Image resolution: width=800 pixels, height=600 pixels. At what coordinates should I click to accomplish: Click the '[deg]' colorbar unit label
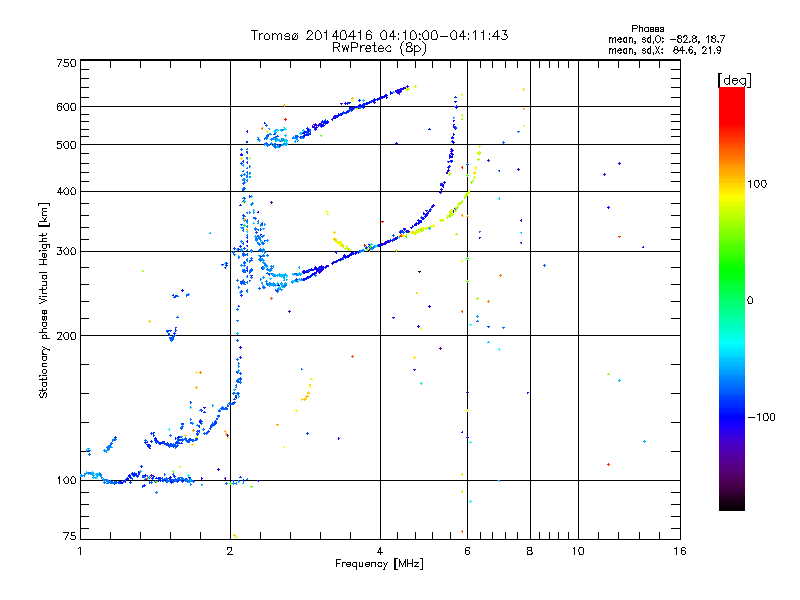coord(734,80)
